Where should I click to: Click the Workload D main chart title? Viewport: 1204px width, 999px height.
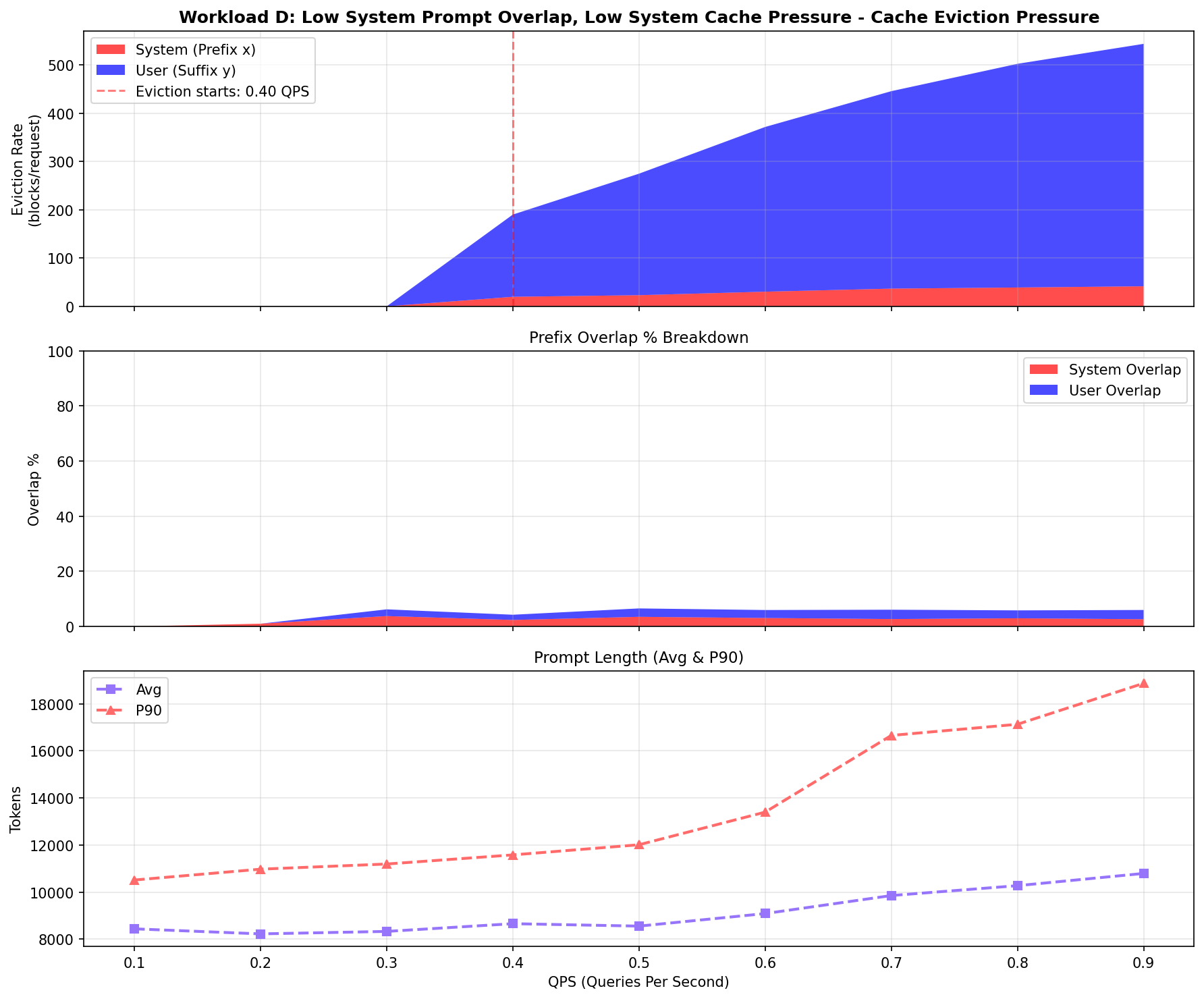pyautogui.click(x=638, y=18)
